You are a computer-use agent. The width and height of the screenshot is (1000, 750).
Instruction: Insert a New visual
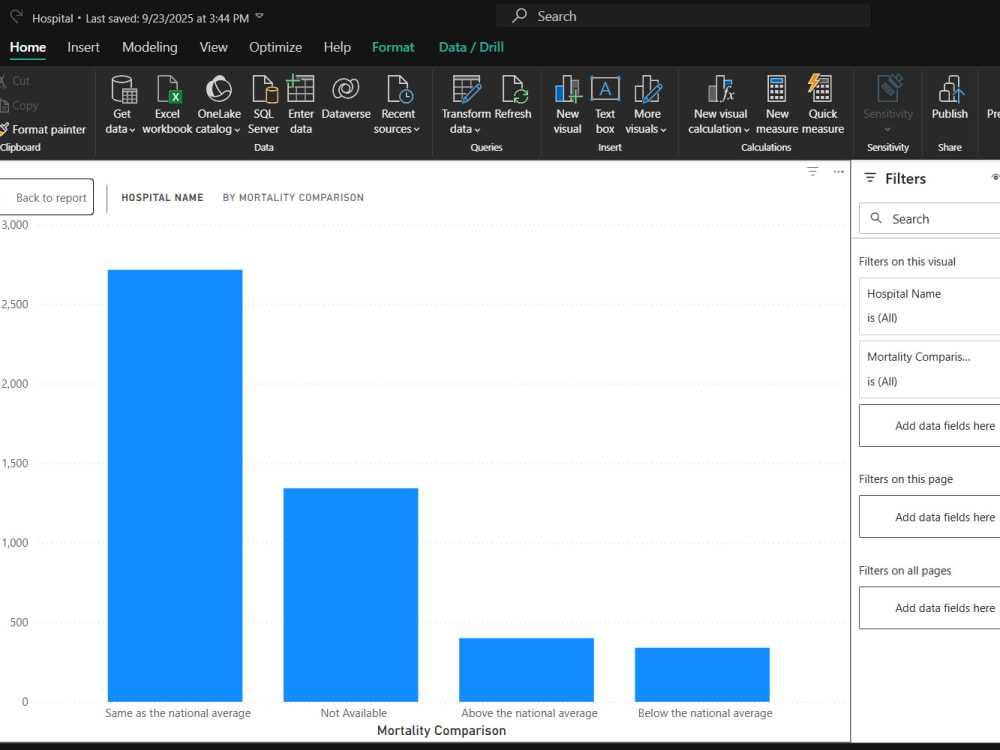point(567,105)
